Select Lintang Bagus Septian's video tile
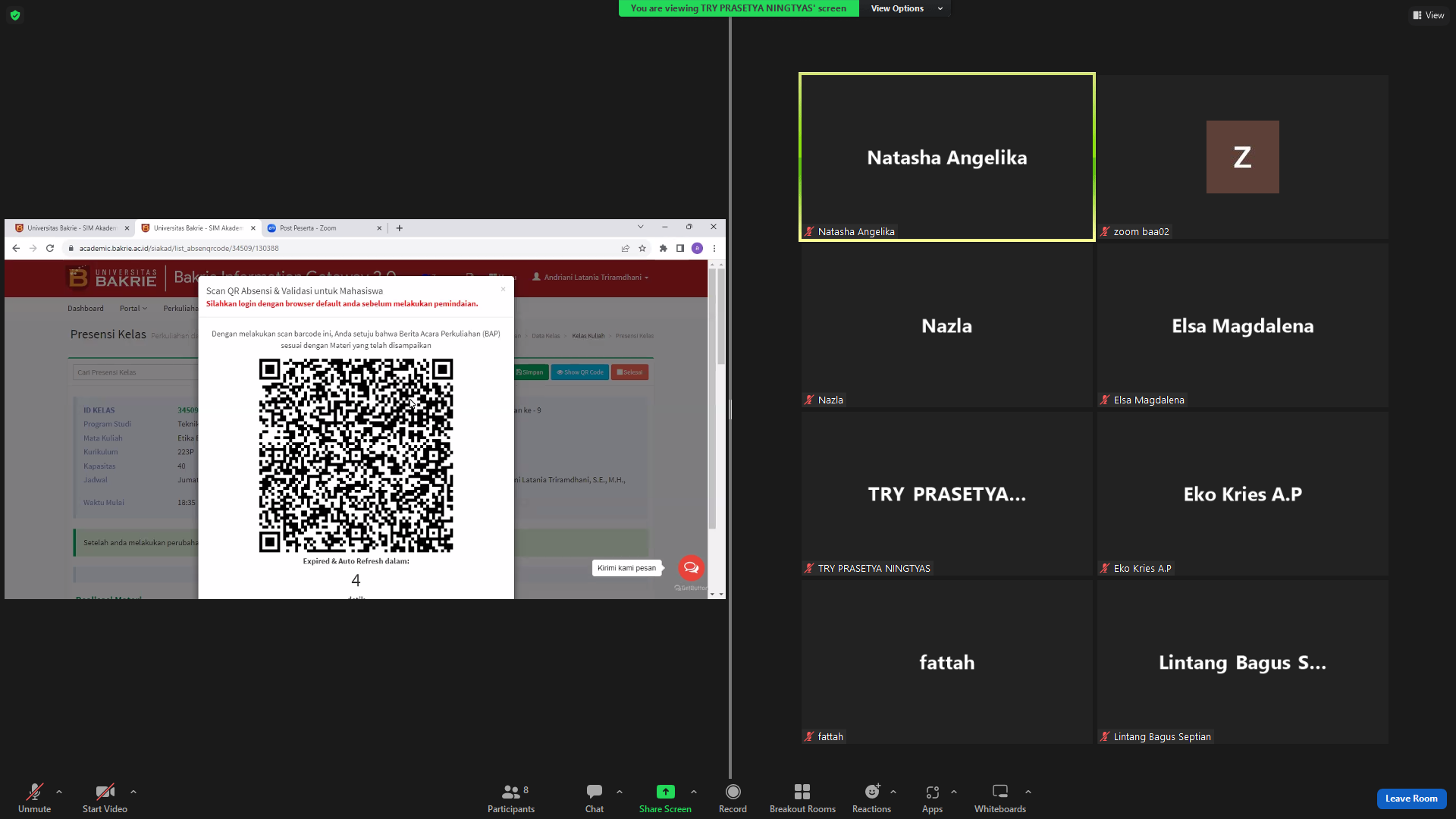This screenshot has height=819, width=1456. click(1242, 662)
